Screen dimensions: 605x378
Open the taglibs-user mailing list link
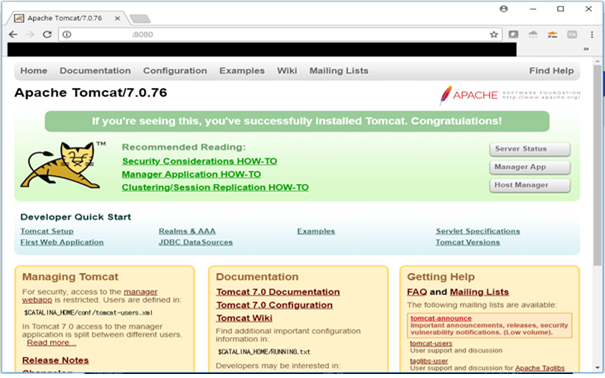(x=429, y=361)
